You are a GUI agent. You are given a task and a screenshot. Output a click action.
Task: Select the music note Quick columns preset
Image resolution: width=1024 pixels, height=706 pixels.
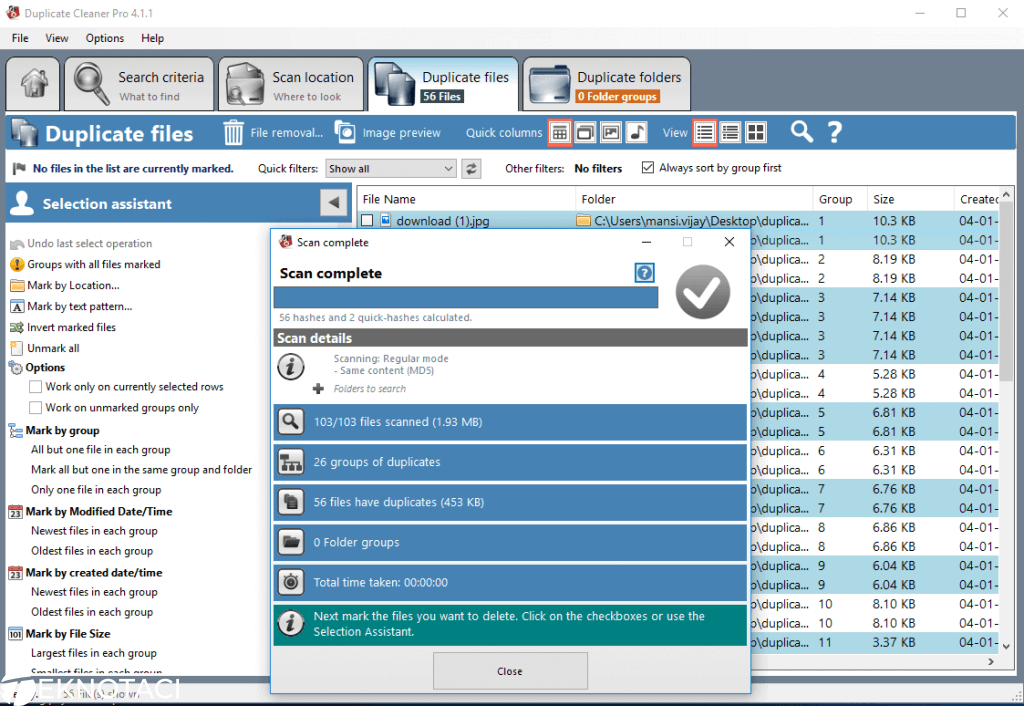[637, 133]
